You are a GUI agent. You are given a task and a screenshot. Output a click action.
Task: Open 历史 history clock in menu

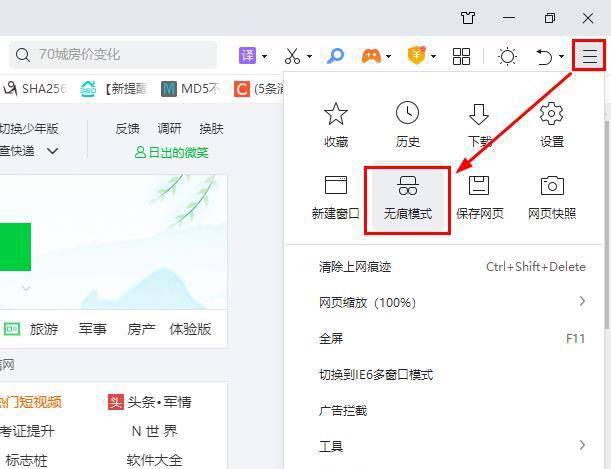coord(408,125)
